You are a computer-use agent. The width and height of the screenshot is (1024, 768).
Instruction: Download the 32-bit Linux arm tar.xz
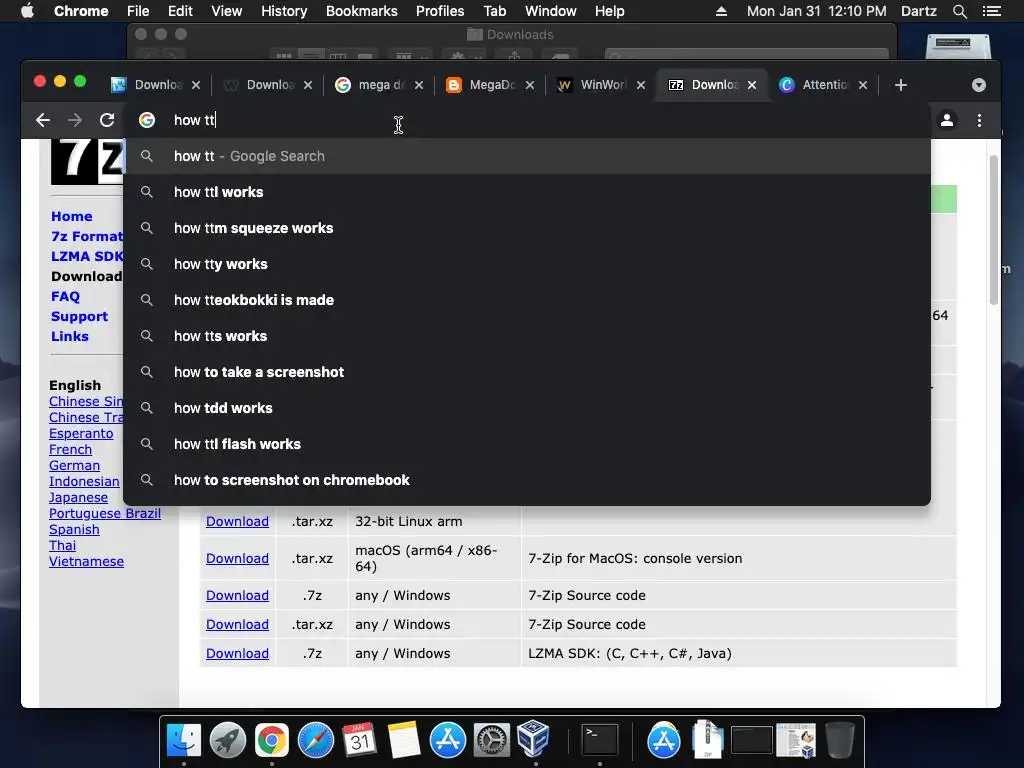237,522
